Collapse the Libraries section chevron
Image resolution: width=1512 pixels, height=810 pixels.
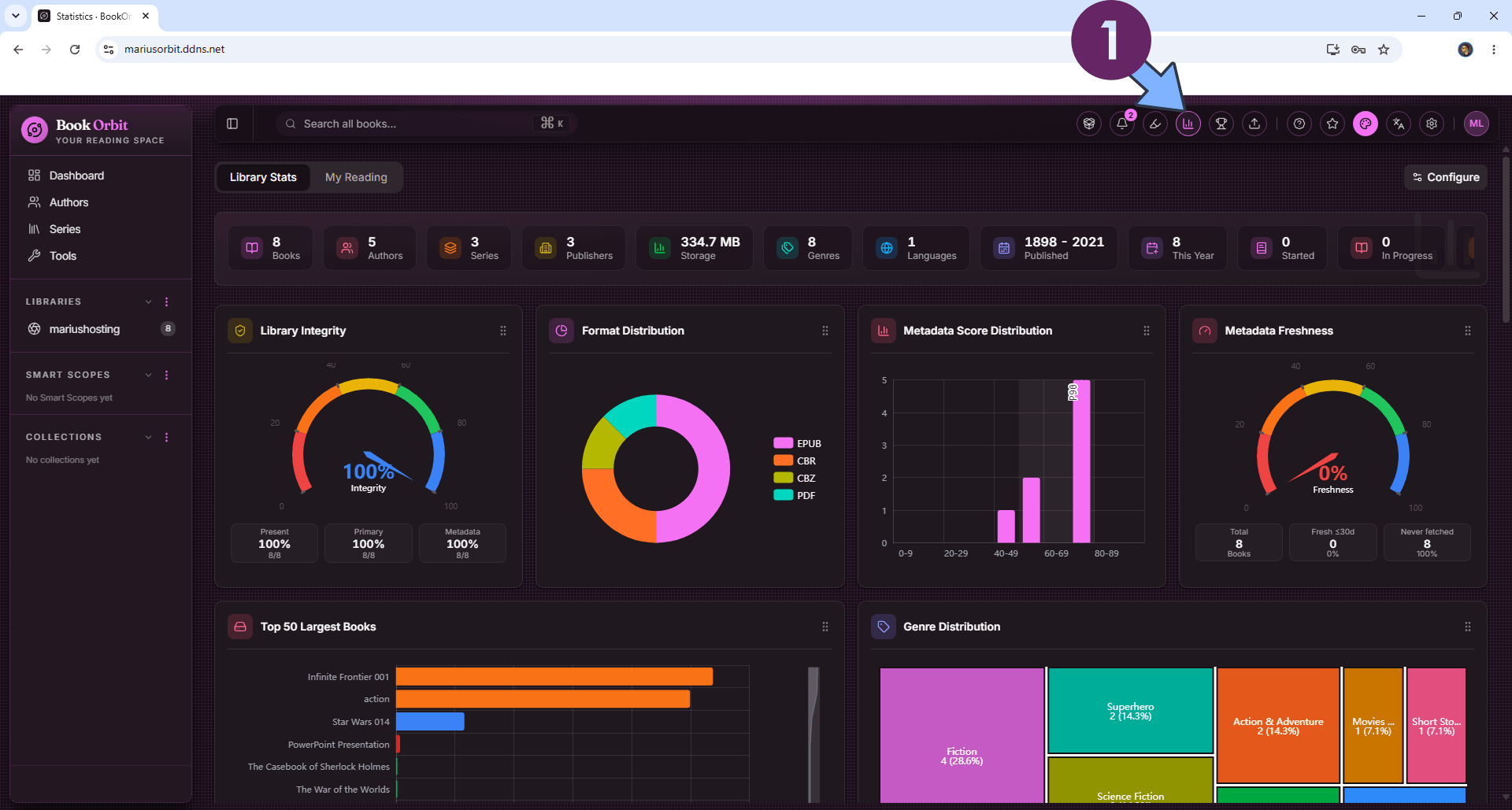click(x=148, y=302)
